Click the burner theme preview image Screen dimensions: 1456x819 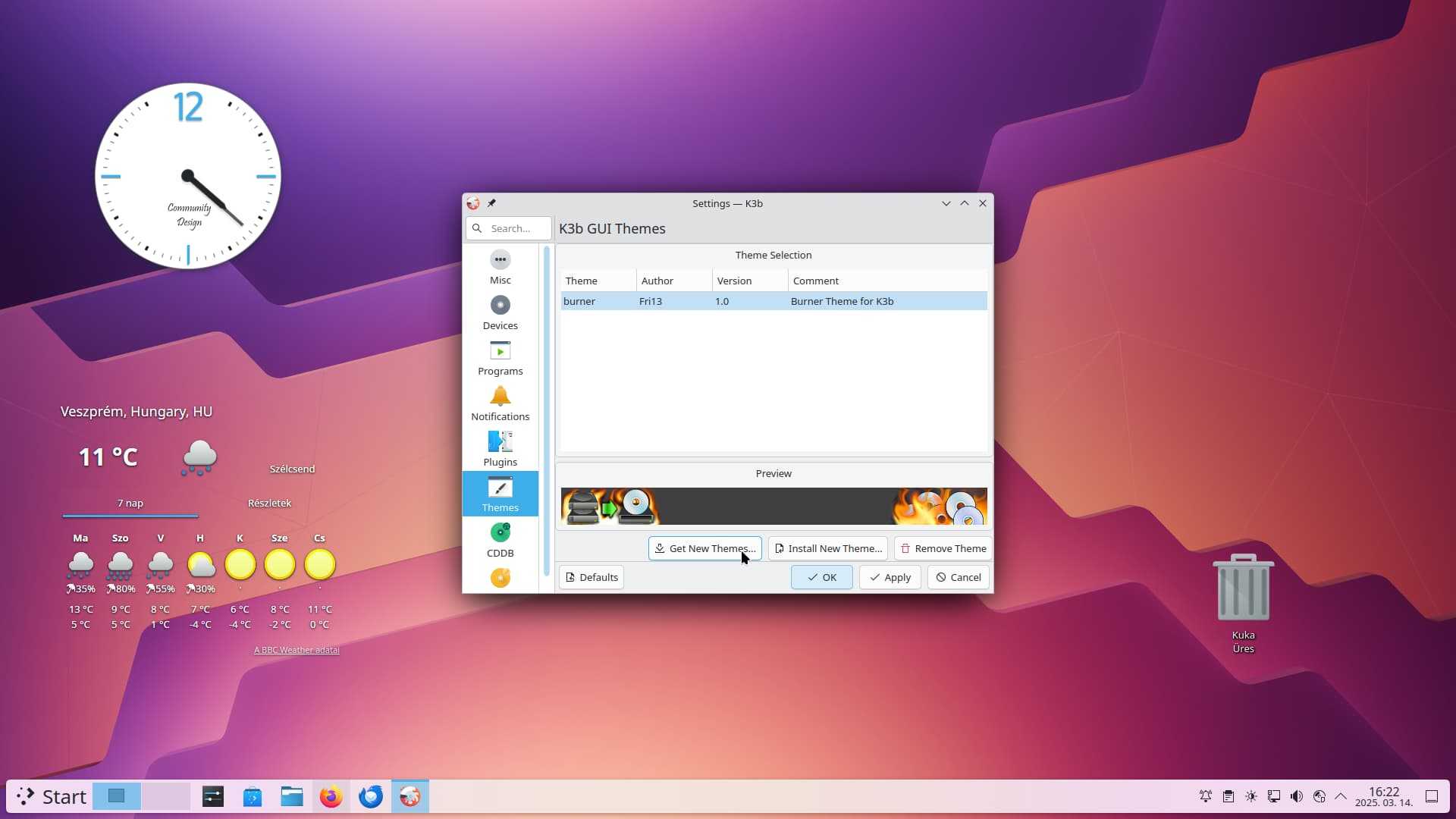773,506
